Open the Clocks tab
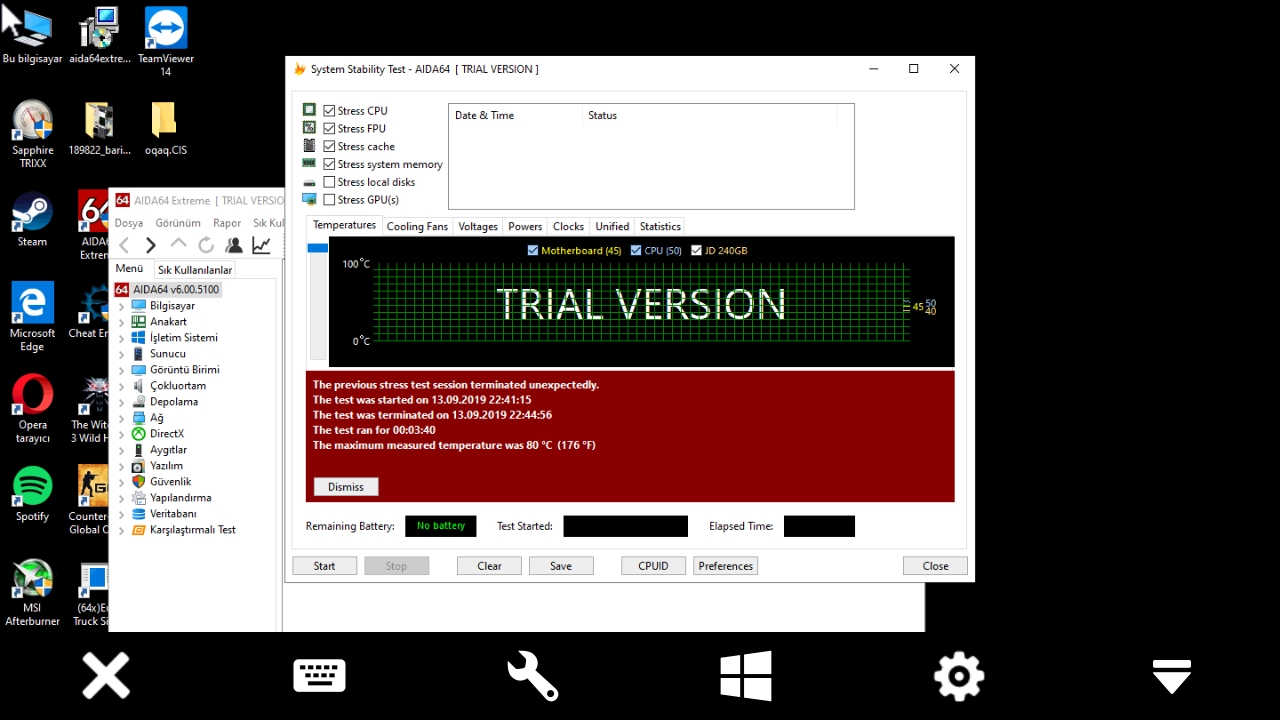 tap(568, 227)
